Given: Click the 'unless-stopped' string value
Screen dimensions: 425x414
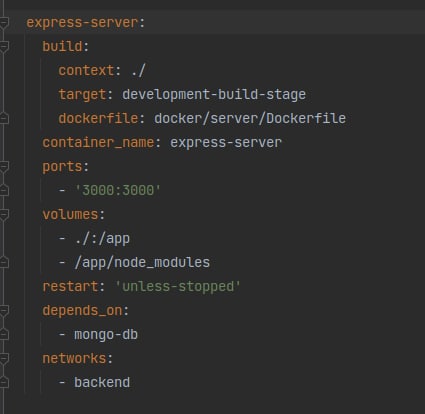Looking at the screenshot, I should coord(178,287).
